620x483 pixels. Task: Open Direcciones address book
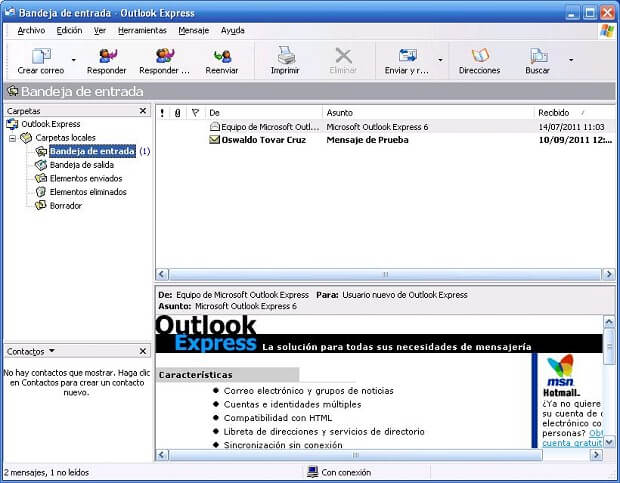[479, 56]
